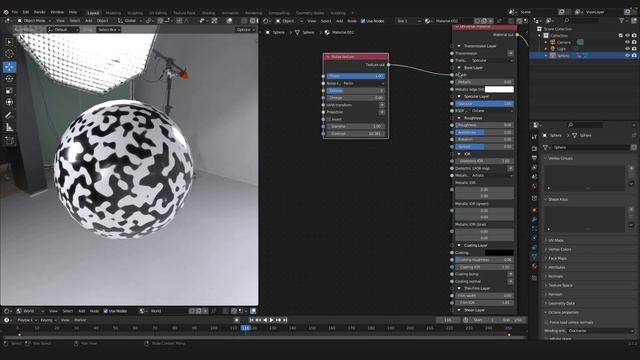Activate the Move tool
Viewport: 640px width, 360px height.
(9, 67)
